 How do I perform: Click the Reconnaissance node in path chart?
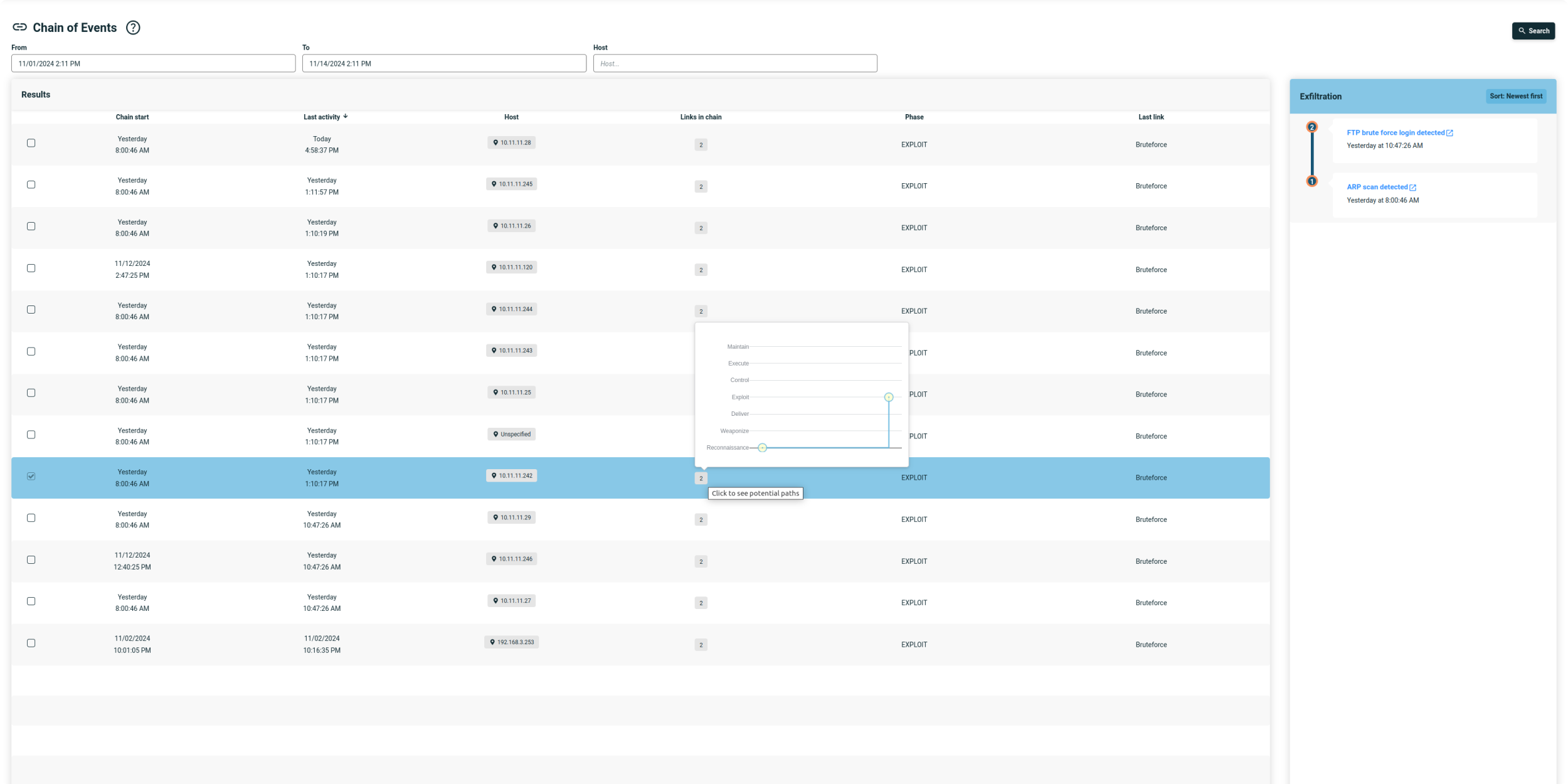pos(762,448)
